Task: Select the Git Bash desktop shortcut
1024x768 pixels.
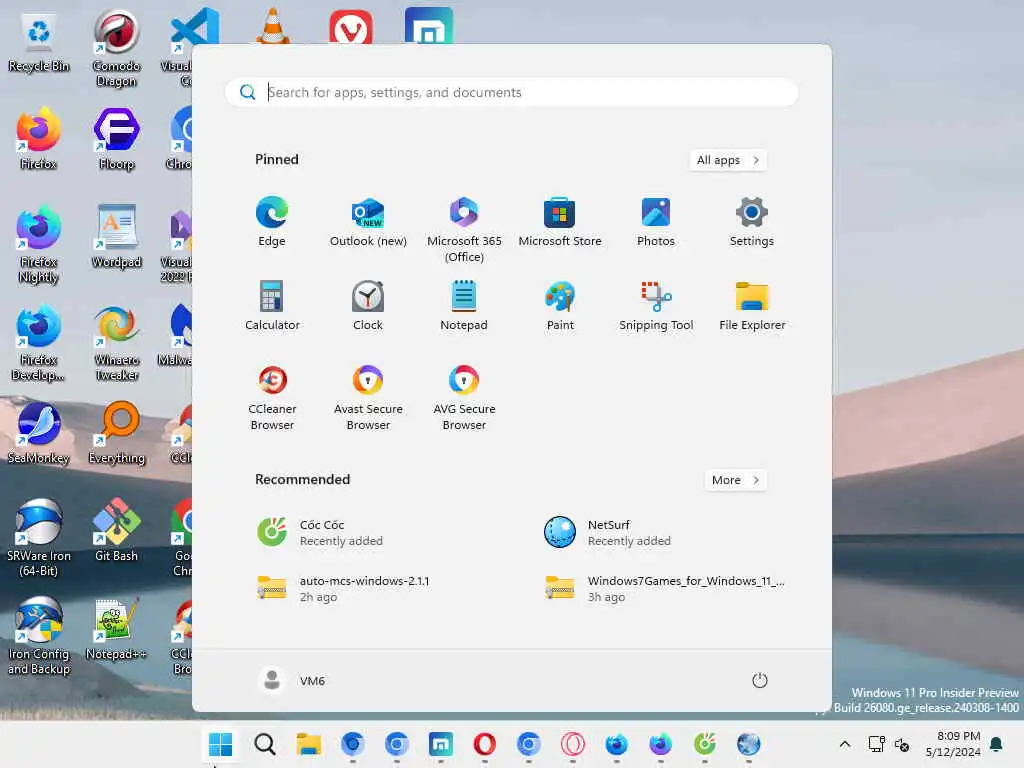Action: [x=116, y=532]
